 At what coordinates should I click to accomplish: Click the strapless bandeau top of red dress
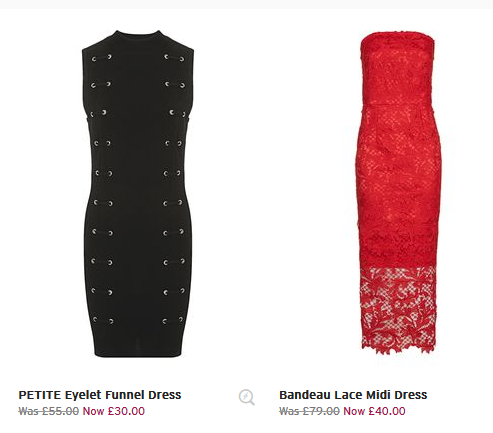click(x=397, y=68)
